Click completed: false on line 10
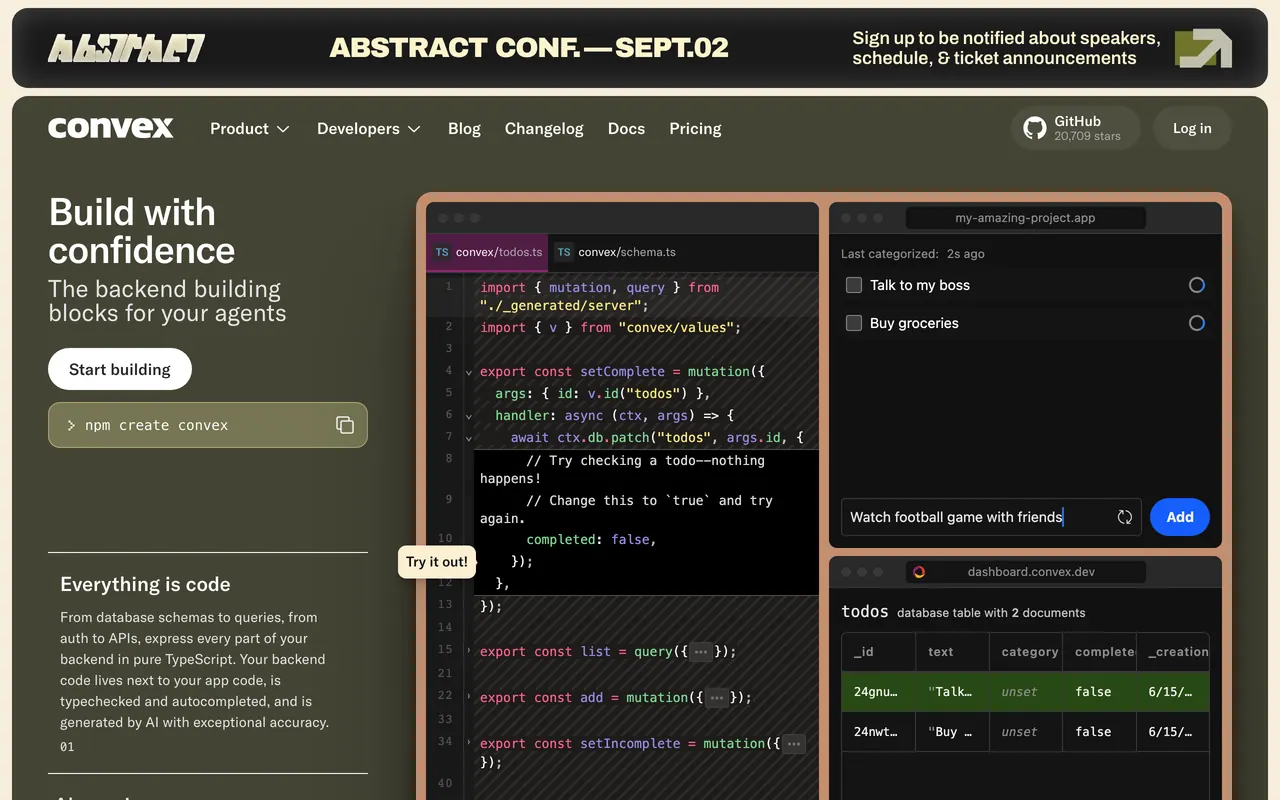1280x800 pixels. (591, 539)
